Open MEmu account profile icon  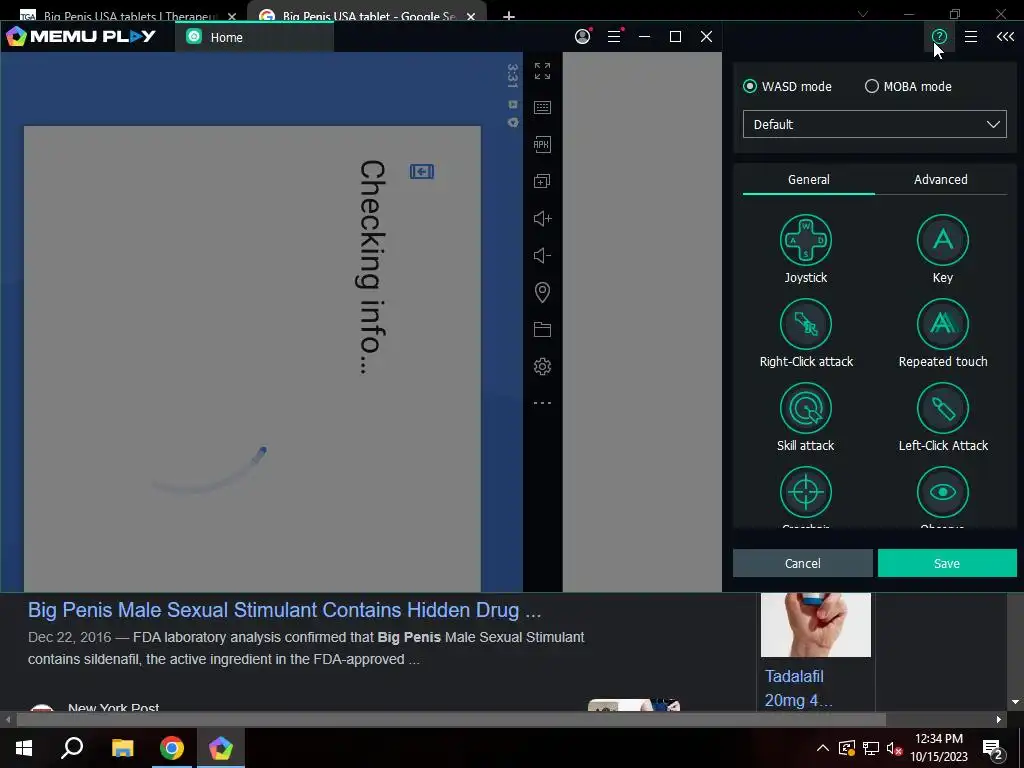583,37
